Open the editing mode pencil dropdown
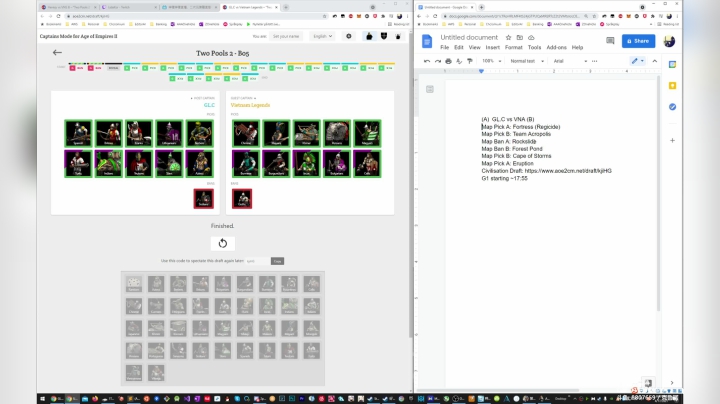The image size is (720, 404). click(x=637, y=61)
